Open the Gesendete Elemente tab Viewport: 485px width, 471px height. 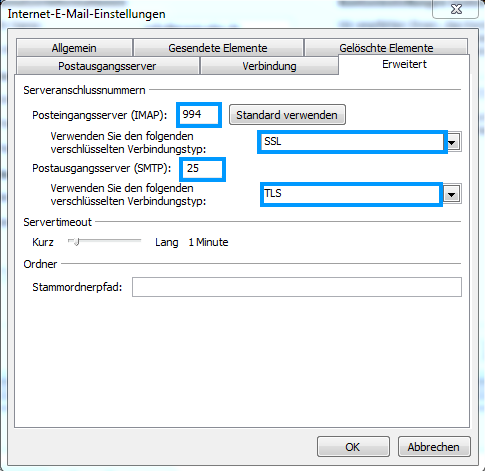pyautogui.click(x=218, y=48)
